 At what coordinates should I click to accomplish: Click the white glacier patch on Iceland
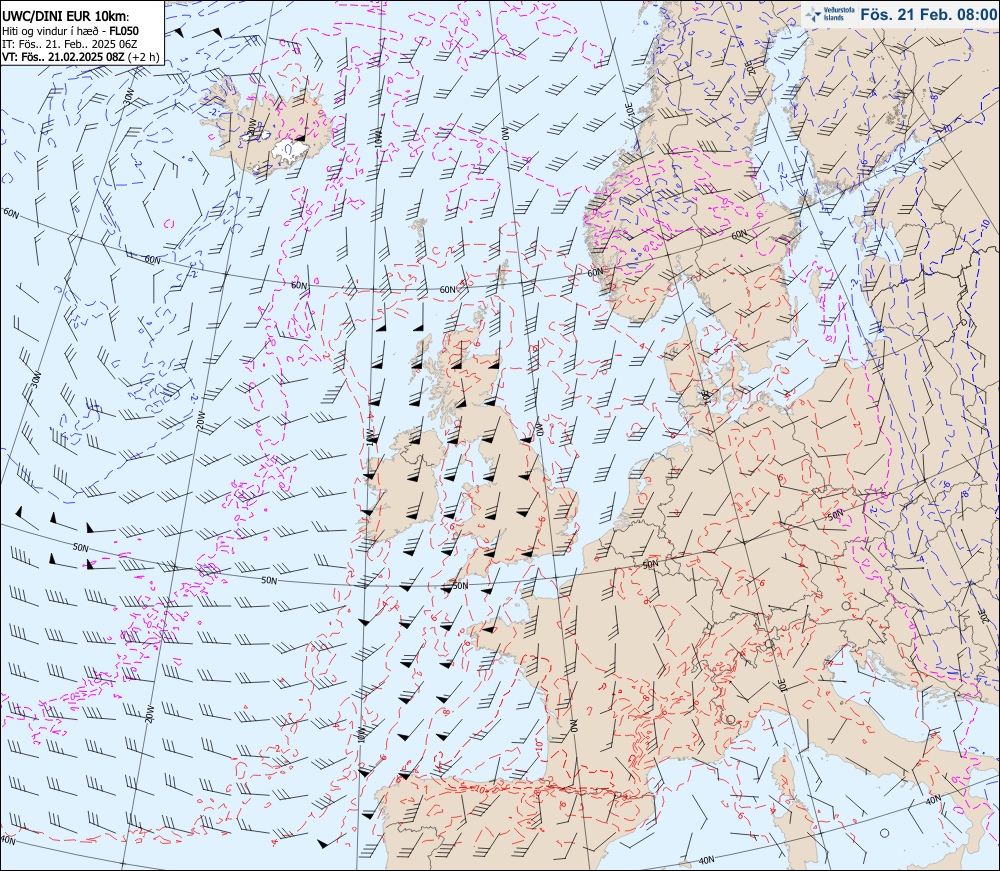[x=288, y=151]
